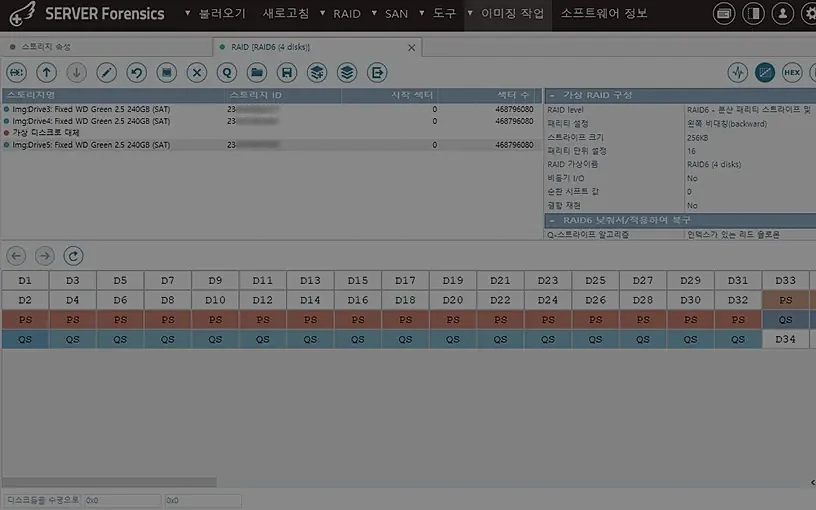Click the 시작 섹터 column header
This screenshot has width=816, height=510.
click(390, 95)
